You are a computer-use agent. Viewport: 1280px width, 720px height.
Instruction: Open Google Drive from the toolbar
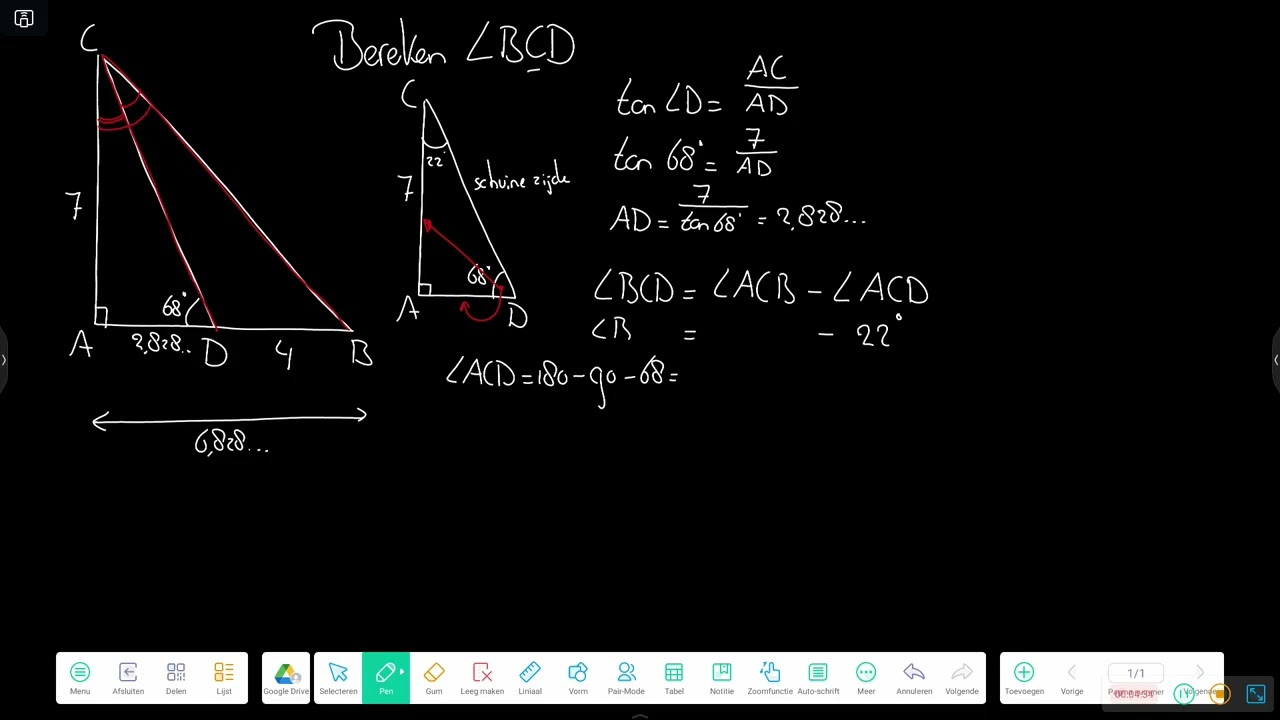point(286,678)
